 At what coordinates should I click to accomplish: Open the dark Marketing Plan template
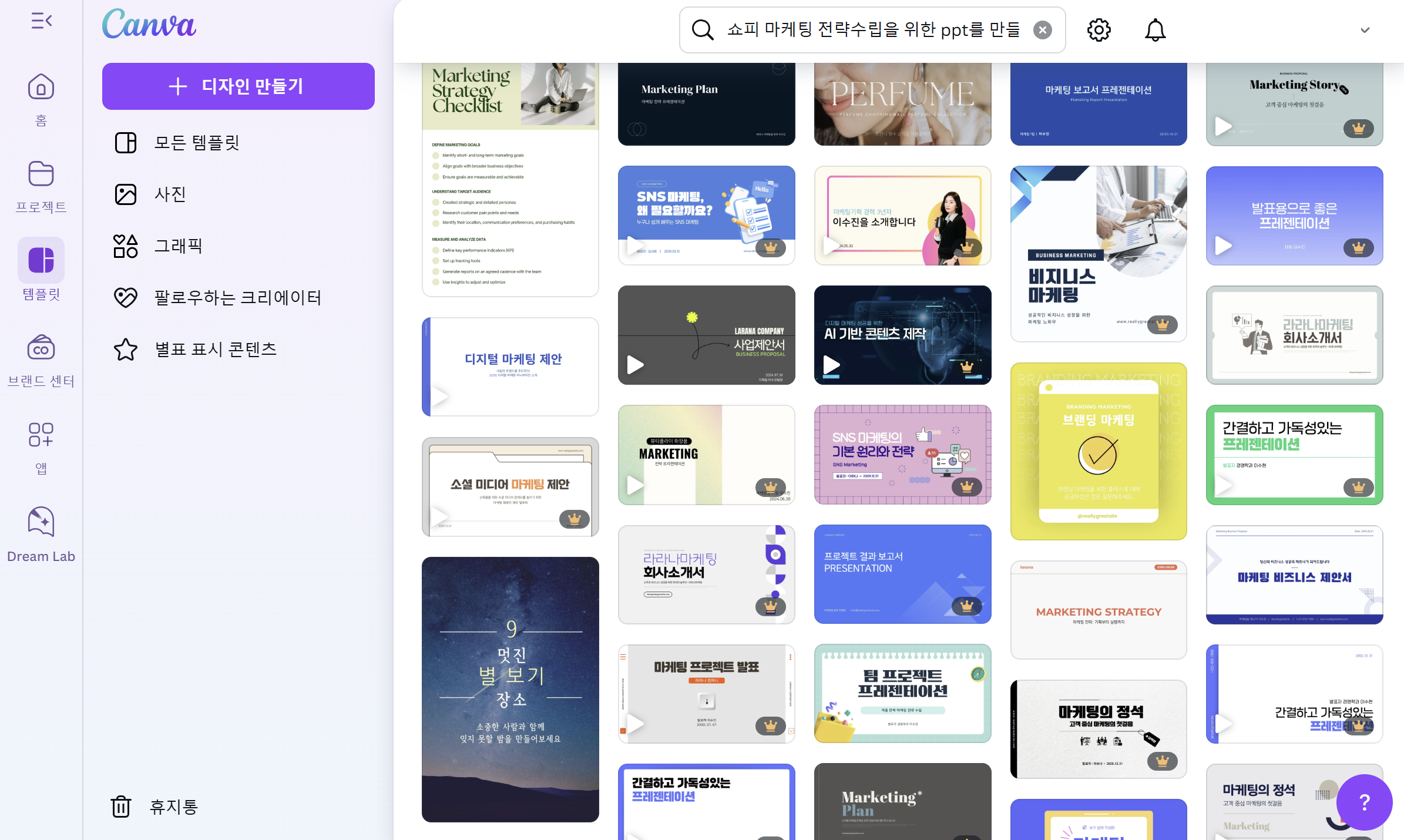(x=707, y=104)
